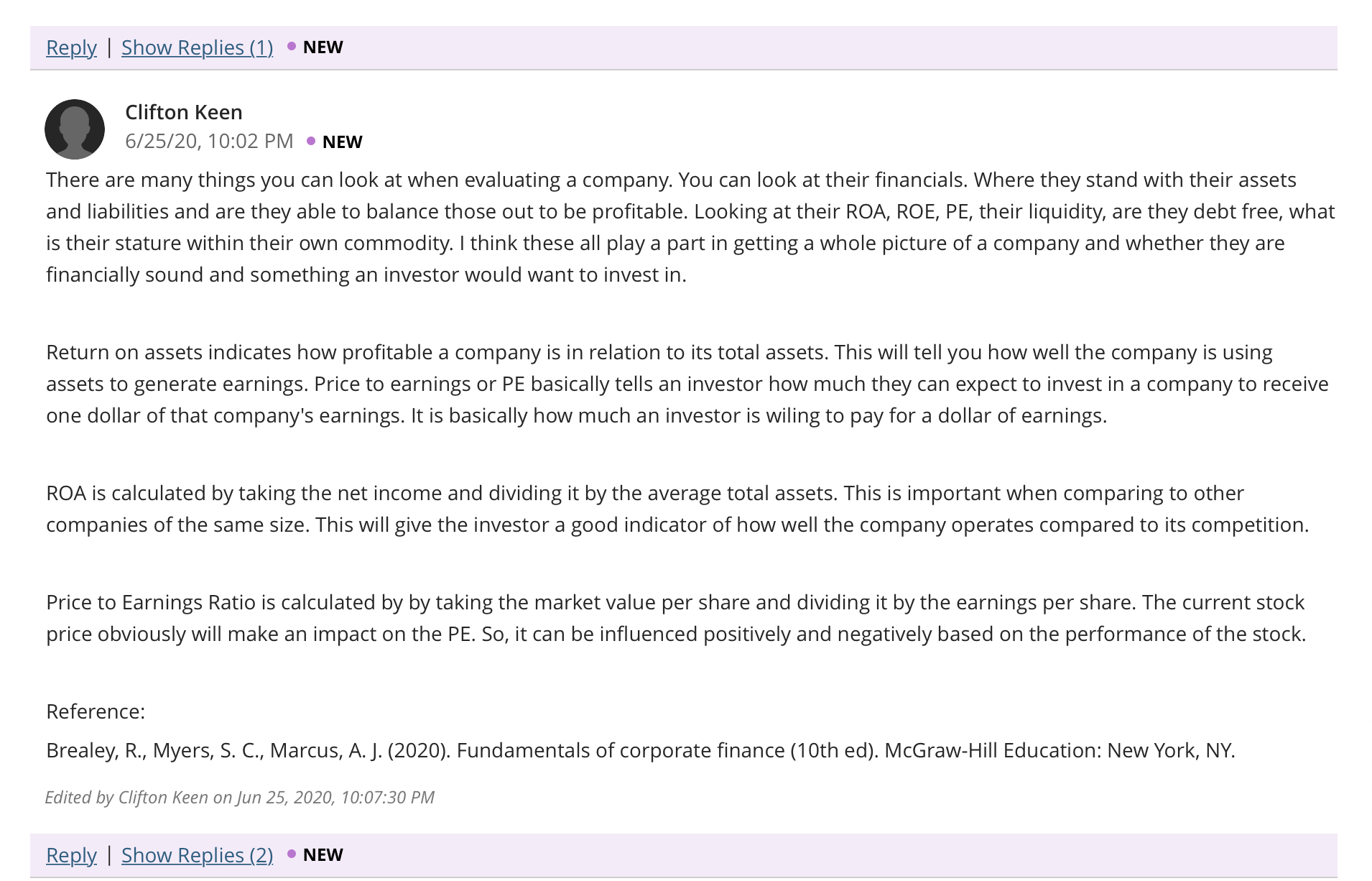Image resolution: width=1372 pixels, height=881 pixels.
Task: Click the 'Reference:' heading text
Action: 96,711
